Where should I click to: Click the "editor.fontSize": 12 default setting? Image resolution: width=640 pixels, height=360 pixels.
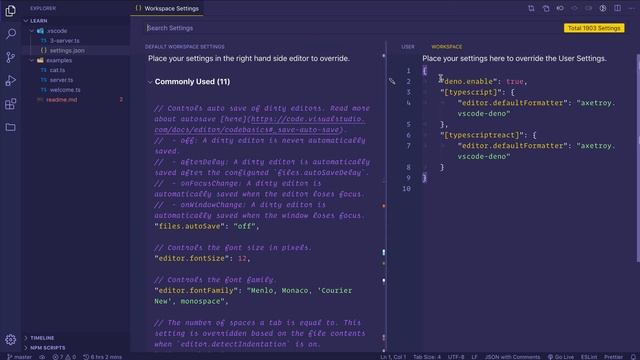[202, 258]
